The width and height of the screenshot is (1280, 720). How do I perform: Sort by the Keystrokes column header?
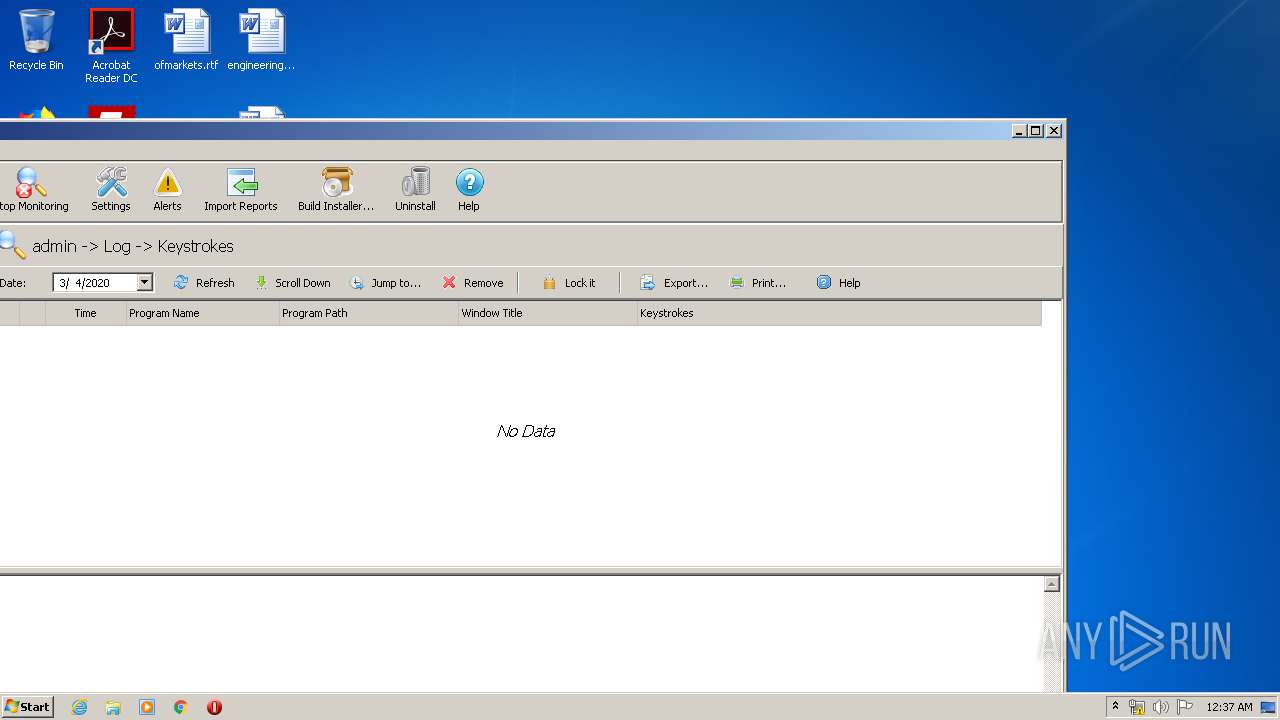[x=839, y=313]
